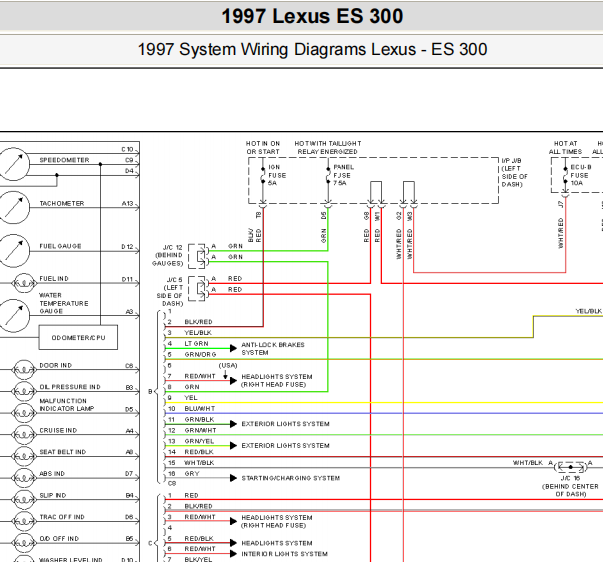Click the (USA) note above RED/WHT wire

coord(228,365)
